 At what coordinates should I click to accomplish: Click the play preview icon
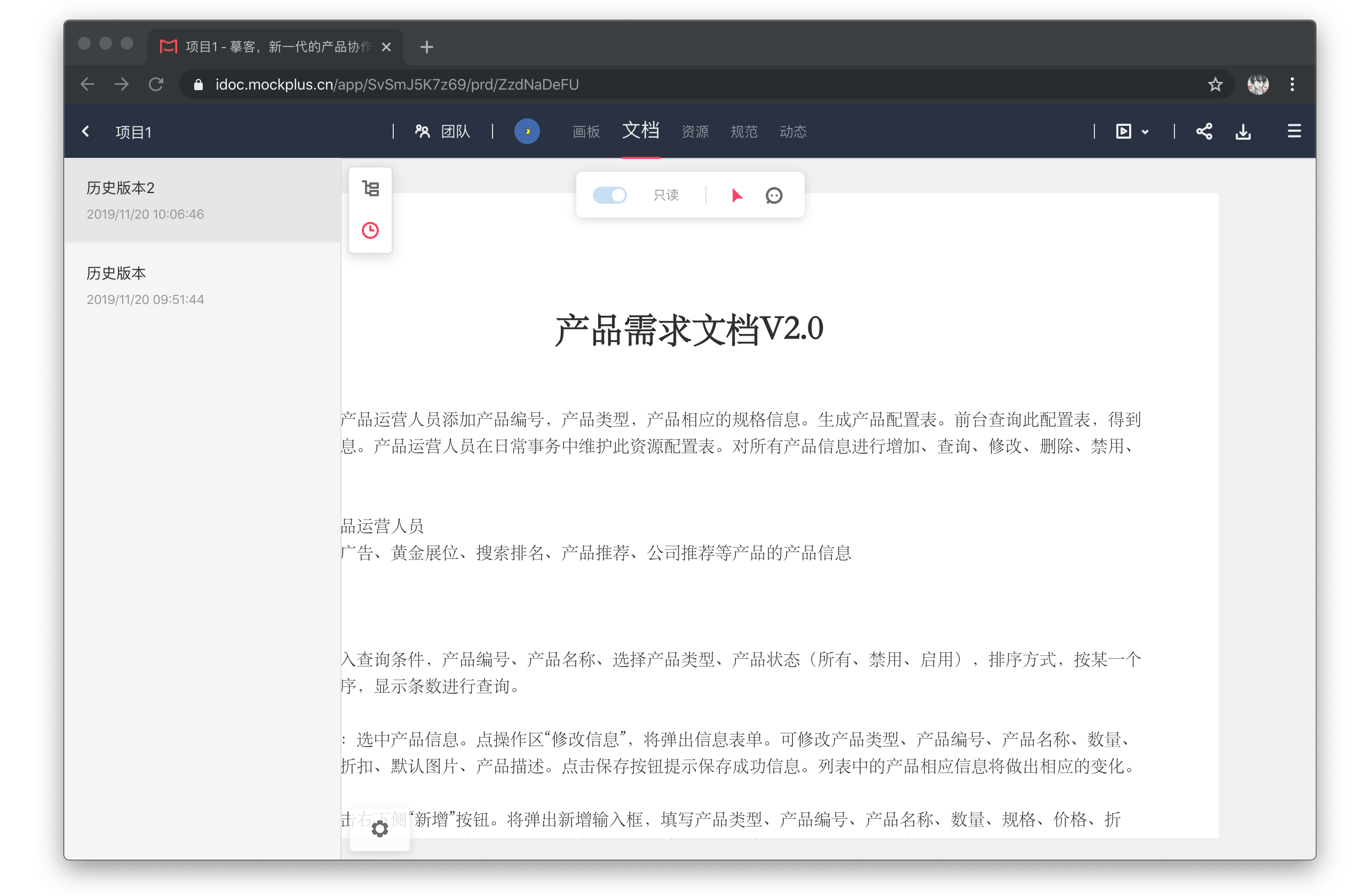[1123, 131]
